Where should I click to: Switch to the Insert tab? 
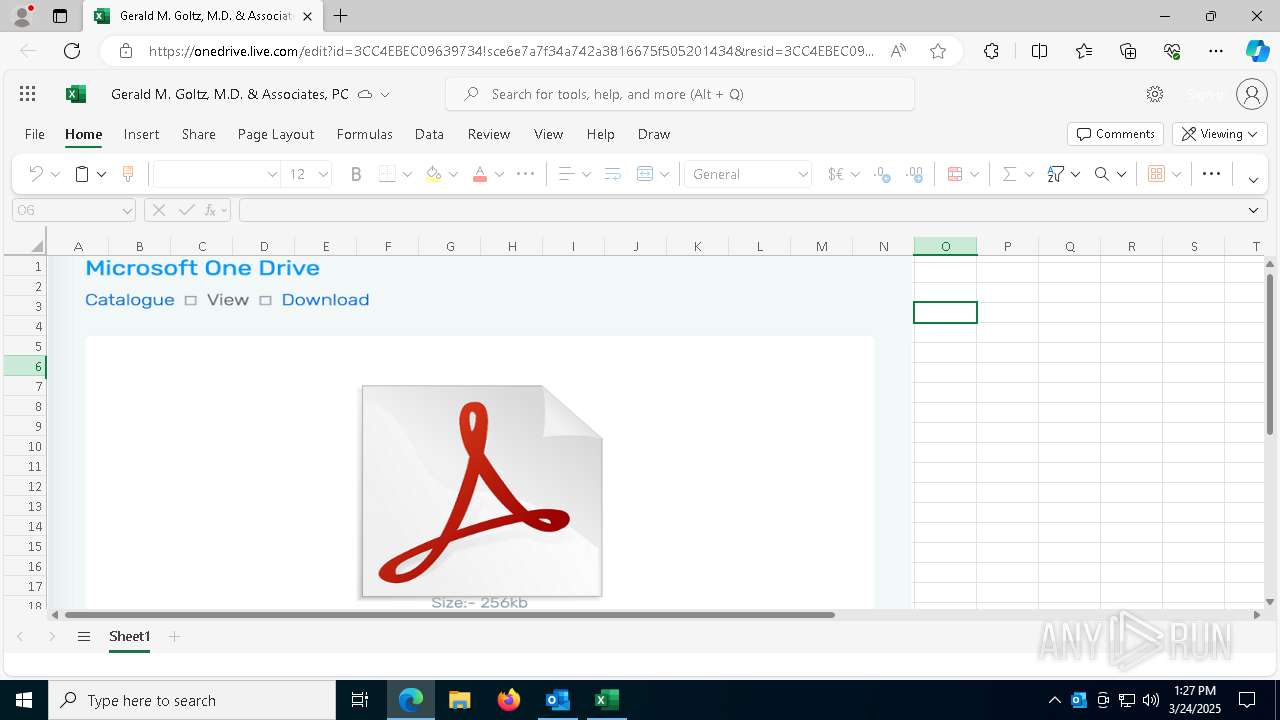point(141,134)
